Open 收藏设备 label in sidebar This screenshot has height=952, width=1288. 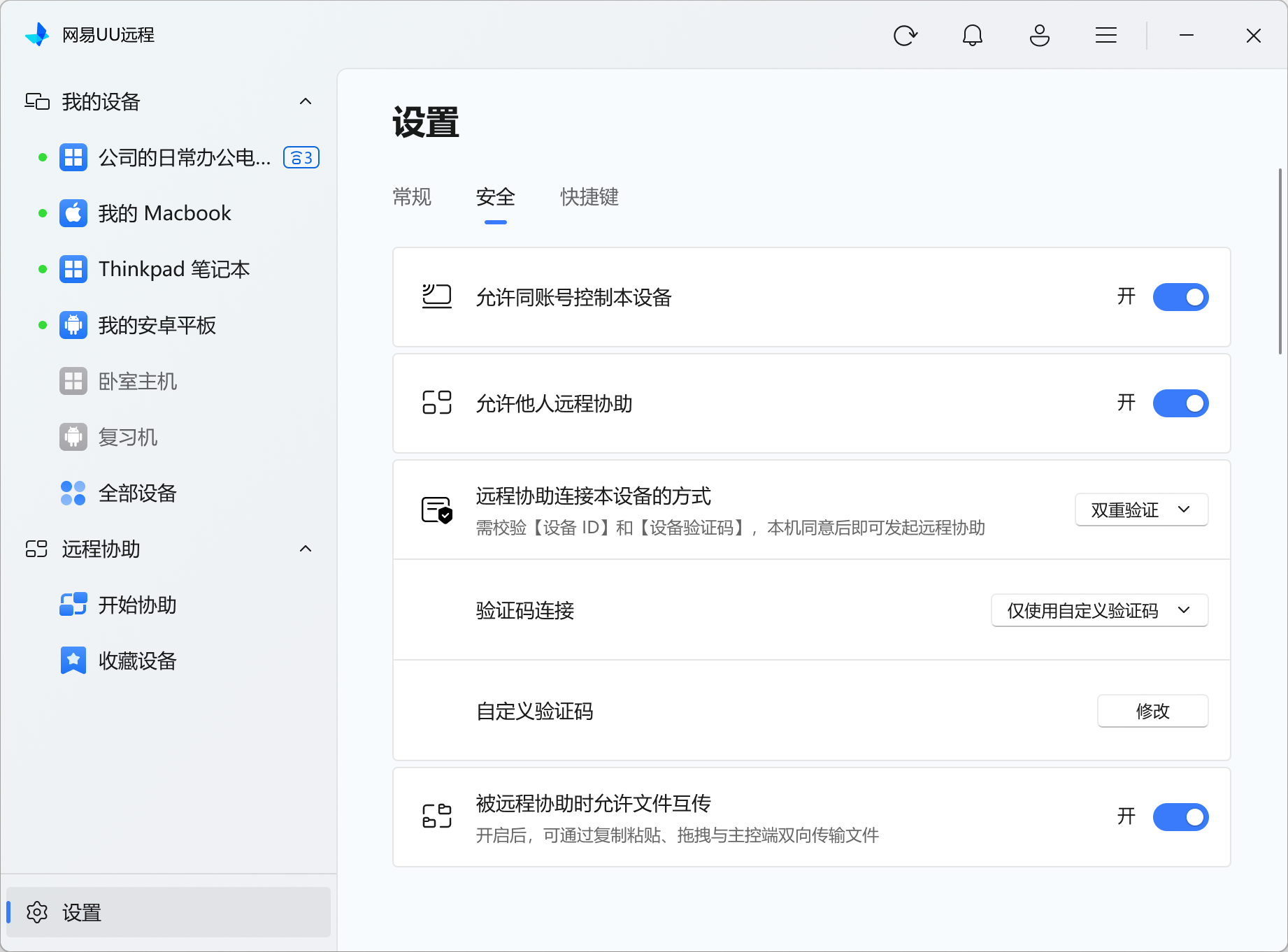(x=138, y=661)
